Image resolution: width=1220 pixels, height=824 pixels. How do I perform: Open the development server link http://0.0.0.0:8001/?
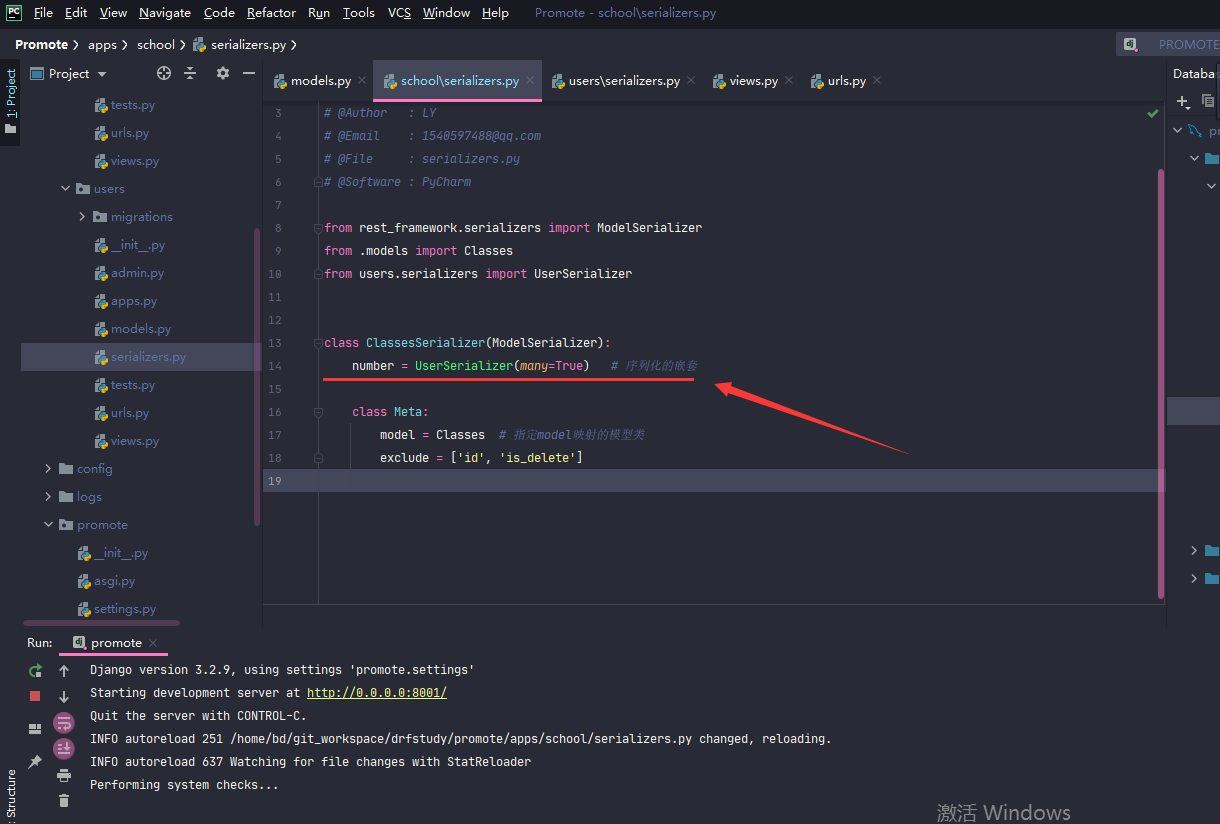pyautogui.click(x=377, y=692)
